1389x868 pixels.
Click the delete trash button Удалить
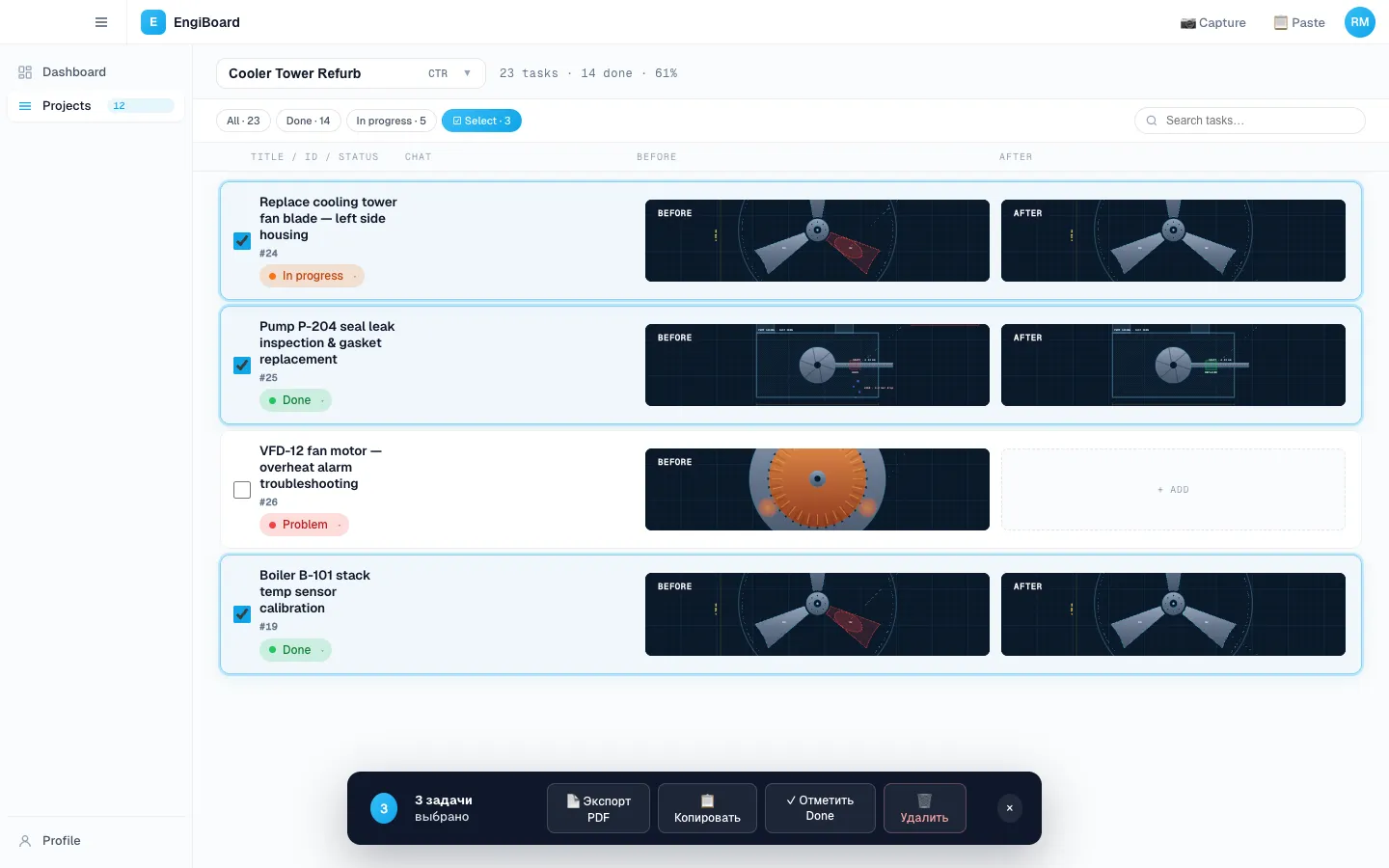click(924, 808)
